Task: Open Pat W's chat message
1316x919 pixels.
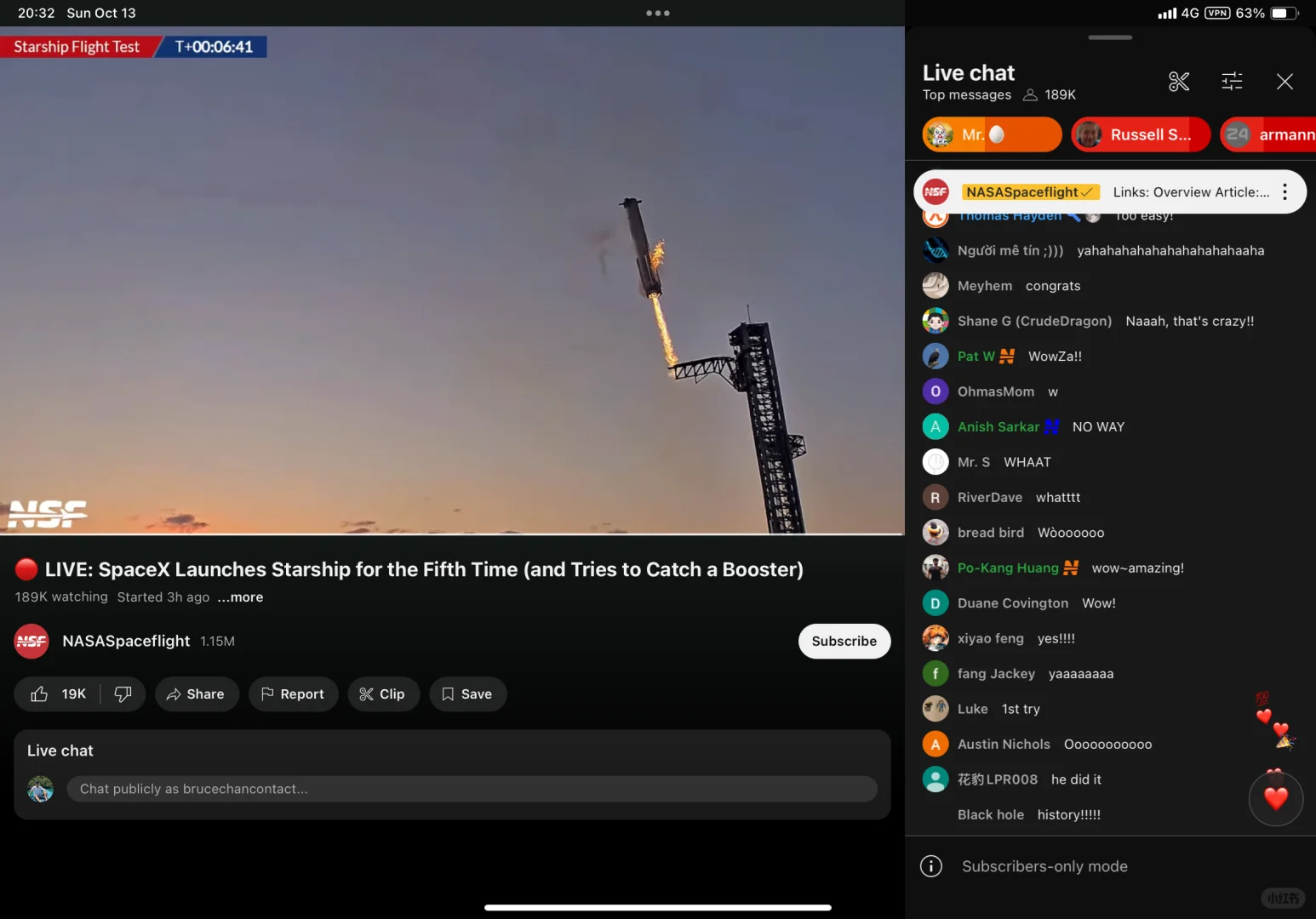Action: [x=1110, y=357]
